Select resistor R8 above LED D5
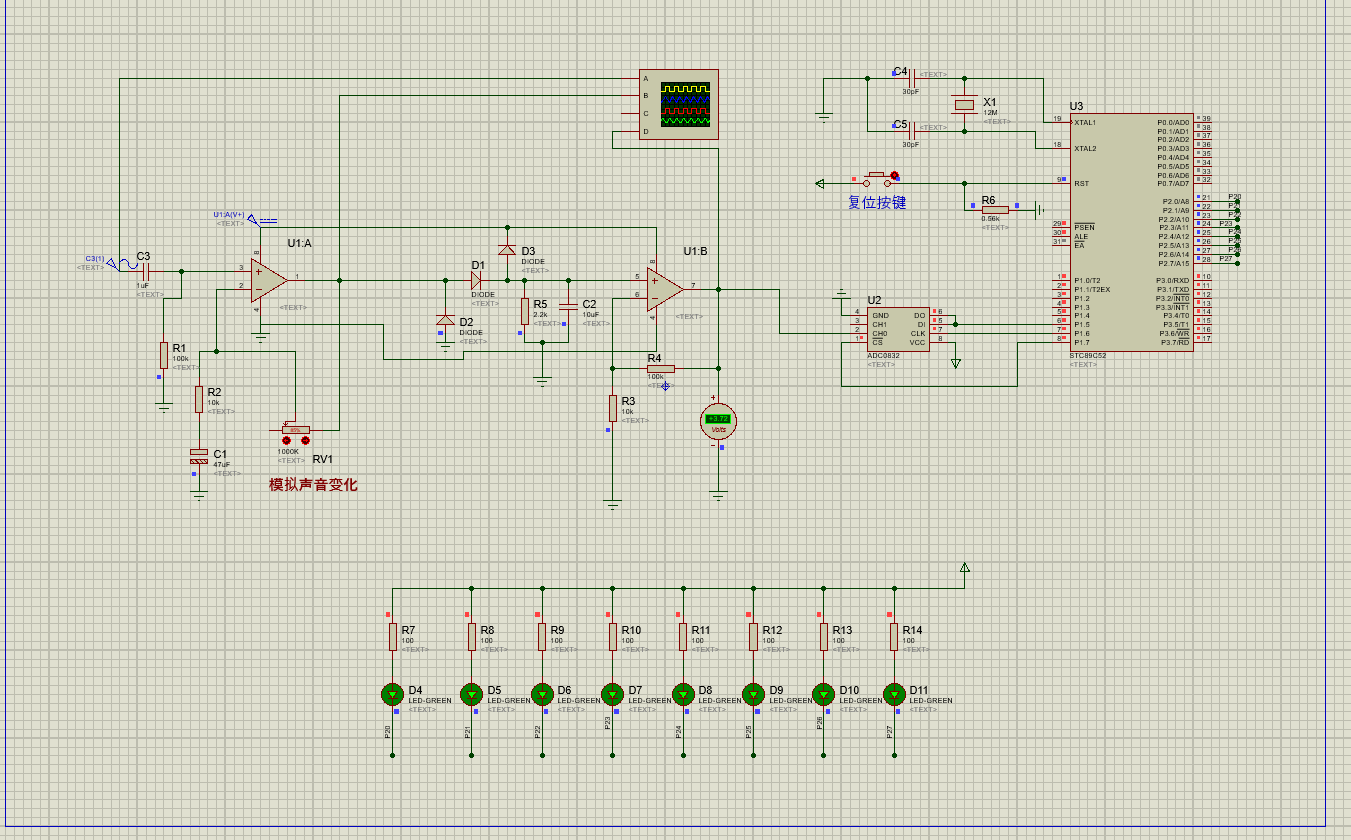The height and width of the screenshot is (840, 1351). pos(472,637)
